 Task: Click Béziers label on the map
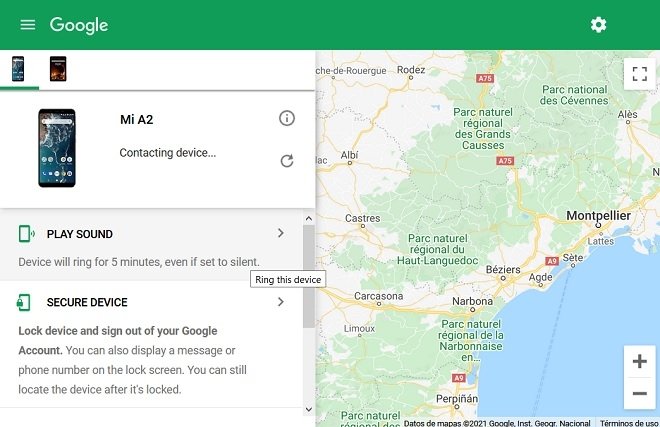(503, 269)
